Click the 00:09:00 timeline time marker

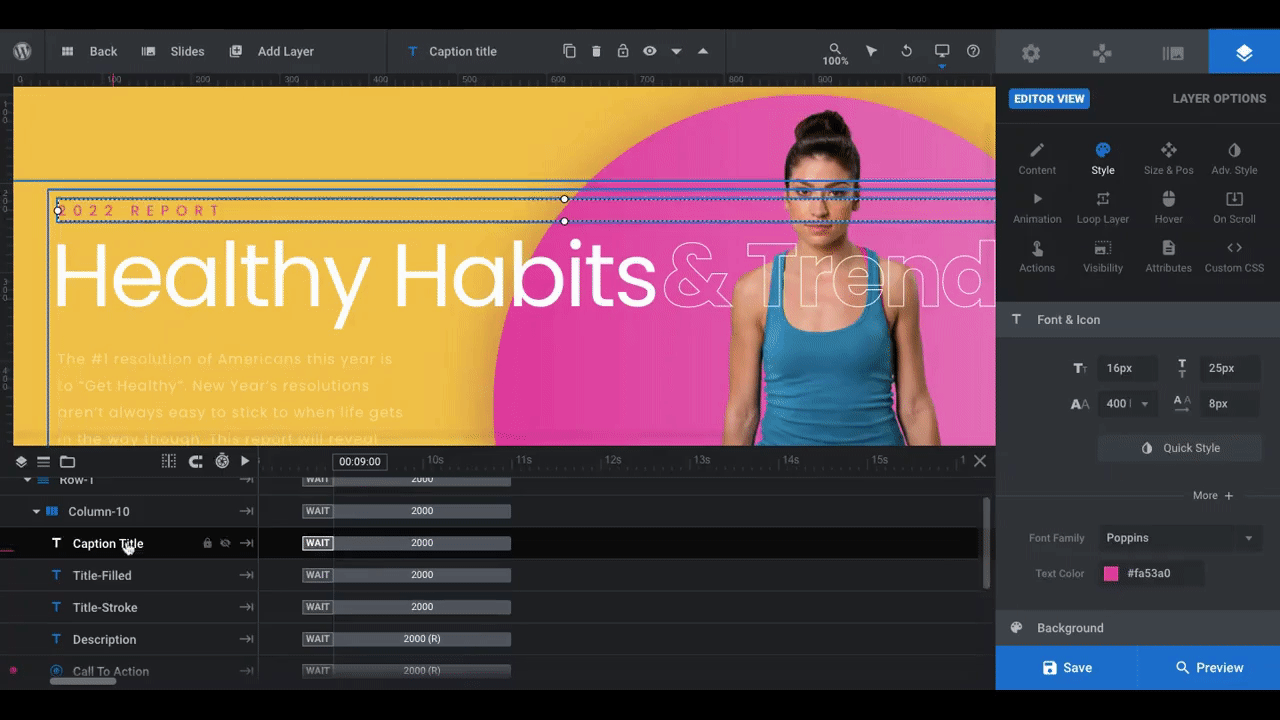tap(360, 461)
